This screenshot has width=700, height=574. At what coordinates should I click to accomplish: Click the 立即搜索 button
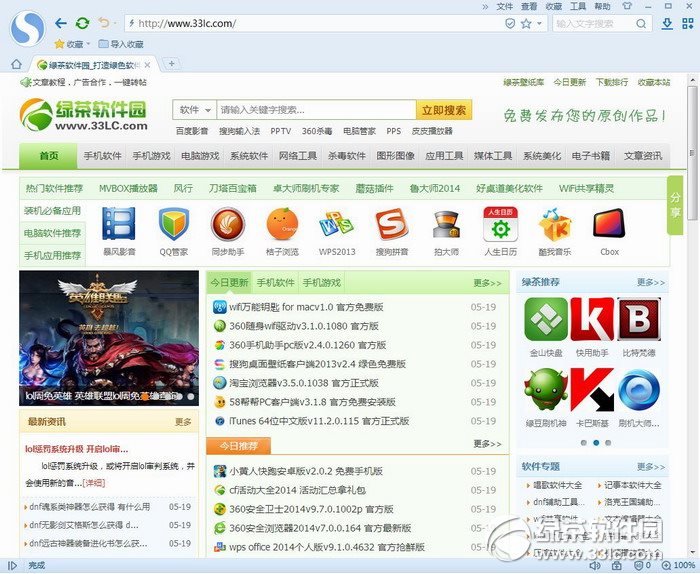tap(444, 110)
